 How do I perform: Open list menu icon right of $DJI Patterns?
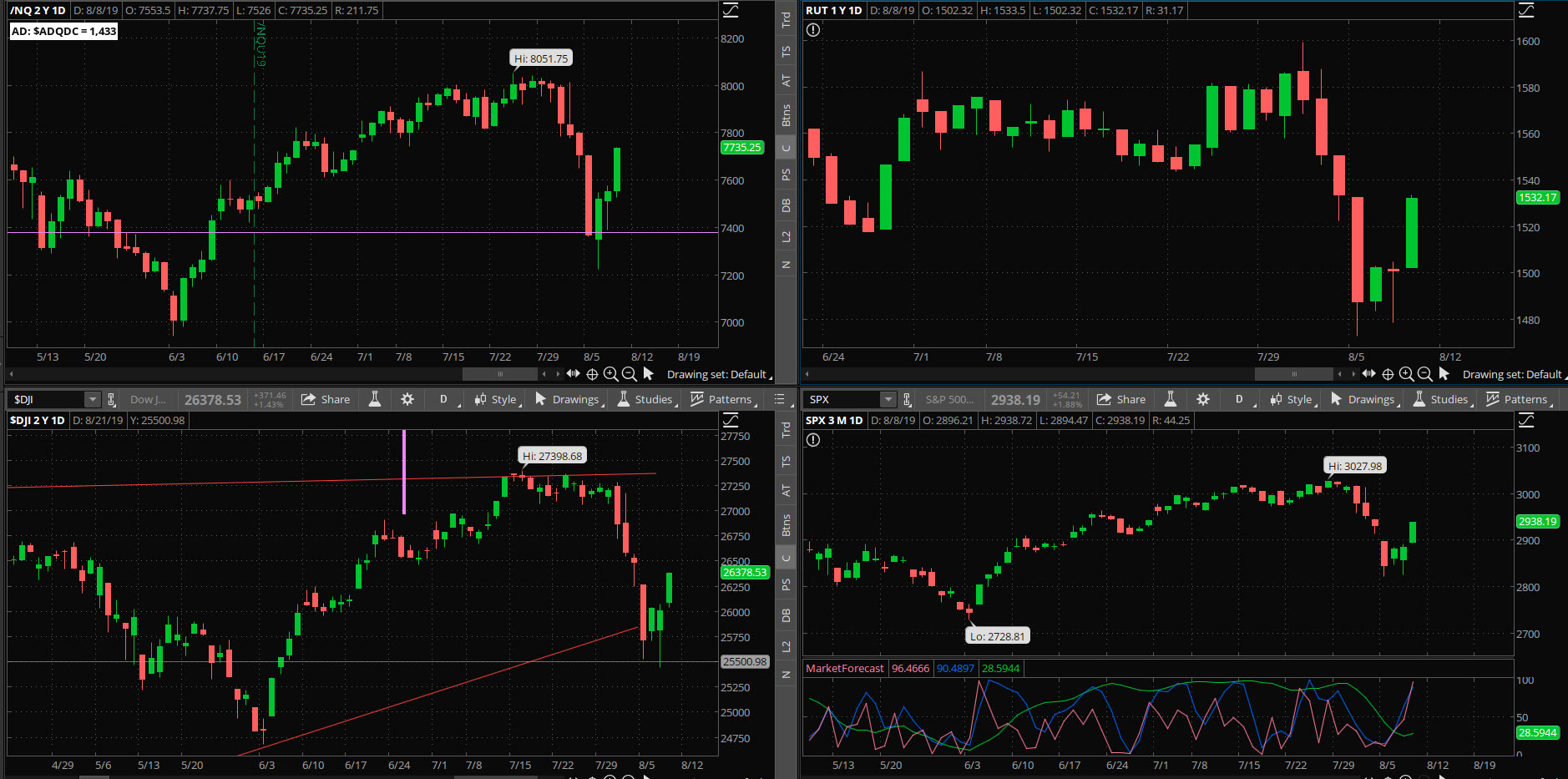click(780, 399)
